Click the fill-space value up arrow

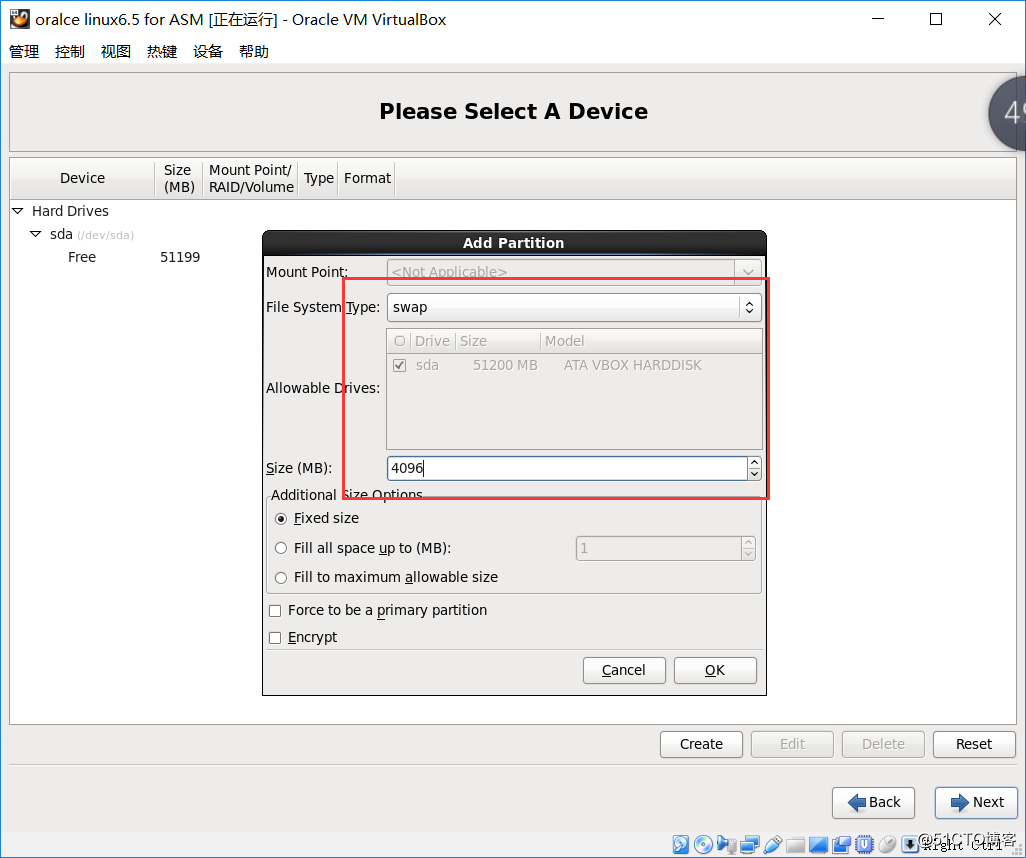(x=749, y=543)
